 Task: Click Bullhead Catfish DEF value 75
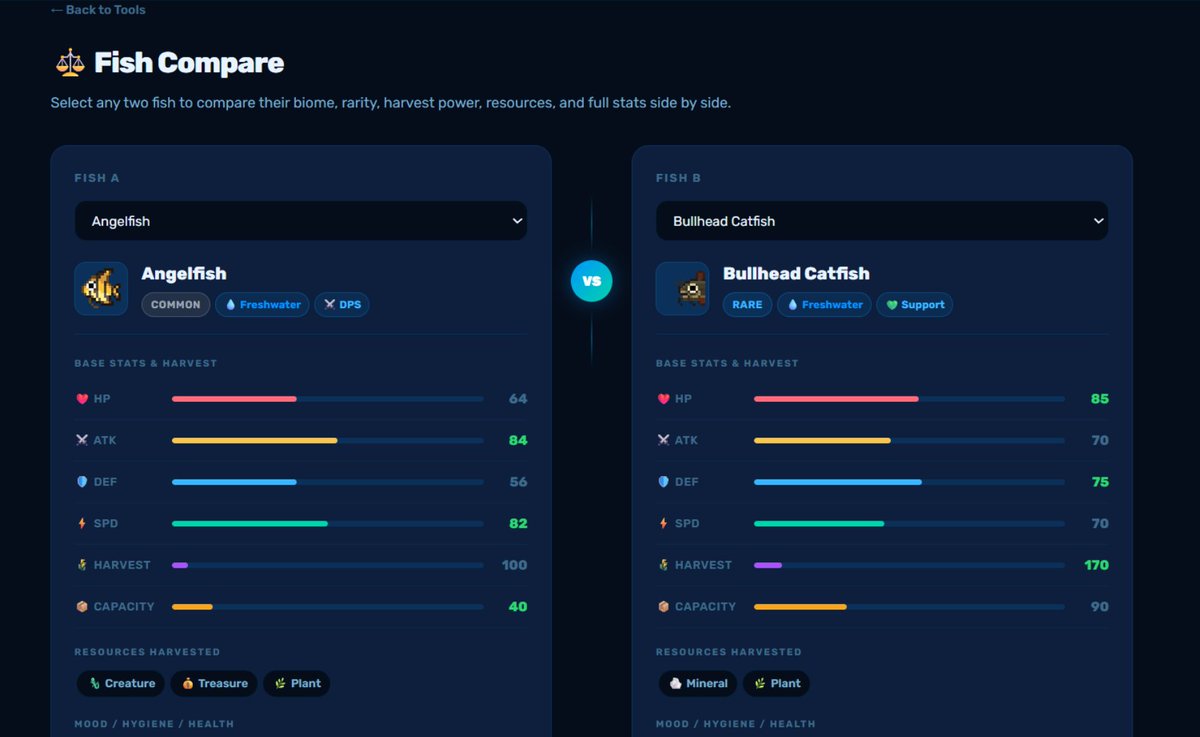coord(1100,482)
